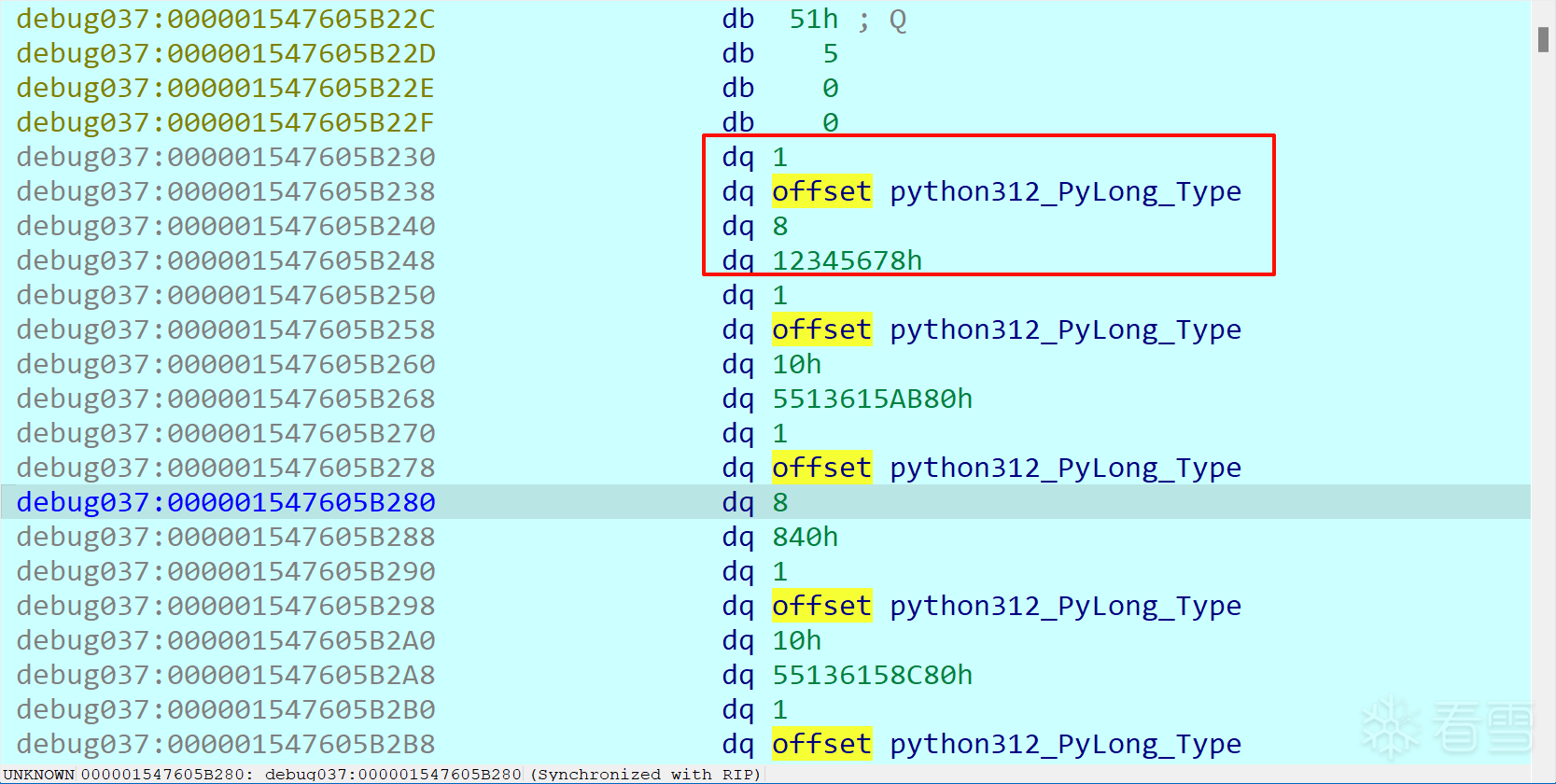Click python312_PyLong_Type at address B258
Image resolution: width=1556 pixels, height=784 pixels.
1065,330
